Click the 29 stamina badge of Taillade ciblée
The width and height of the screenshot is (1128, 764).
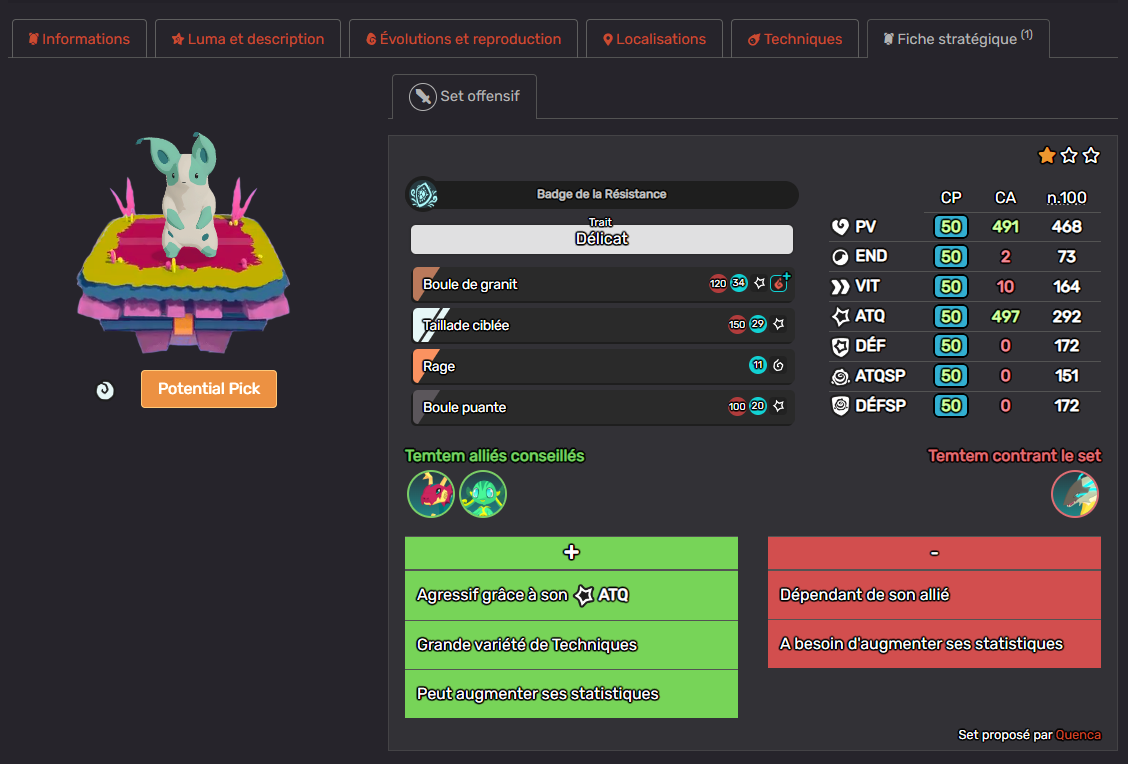point(758,324)
